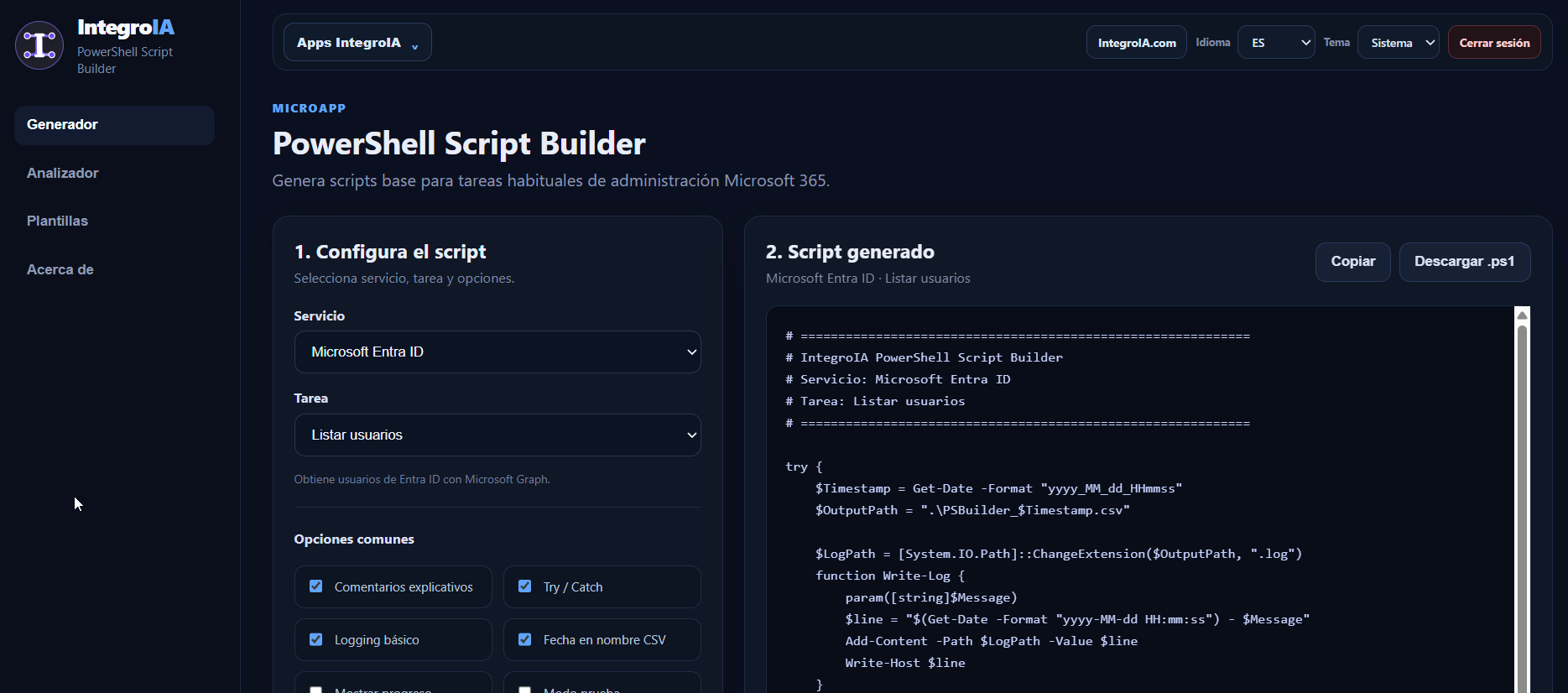1568x693 pixels.
Task: Click the Cerrar sesión button
Action: point(1494,42)
